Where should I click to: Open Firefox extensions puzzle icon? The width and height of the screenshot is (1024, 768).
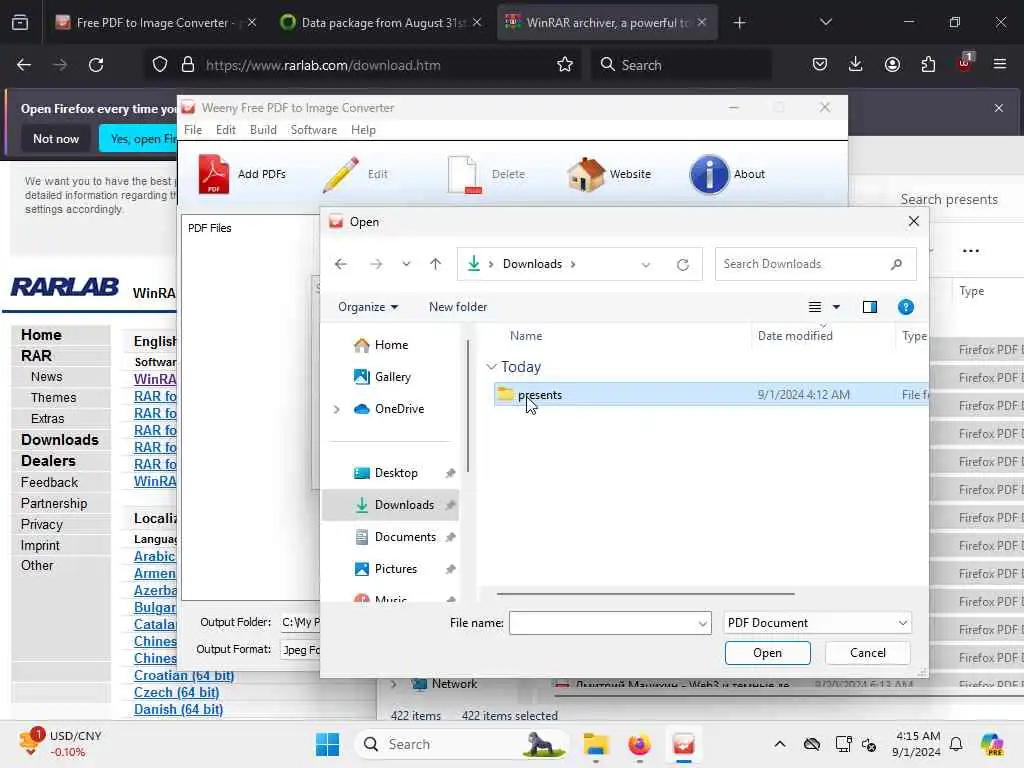coord(928,64)
